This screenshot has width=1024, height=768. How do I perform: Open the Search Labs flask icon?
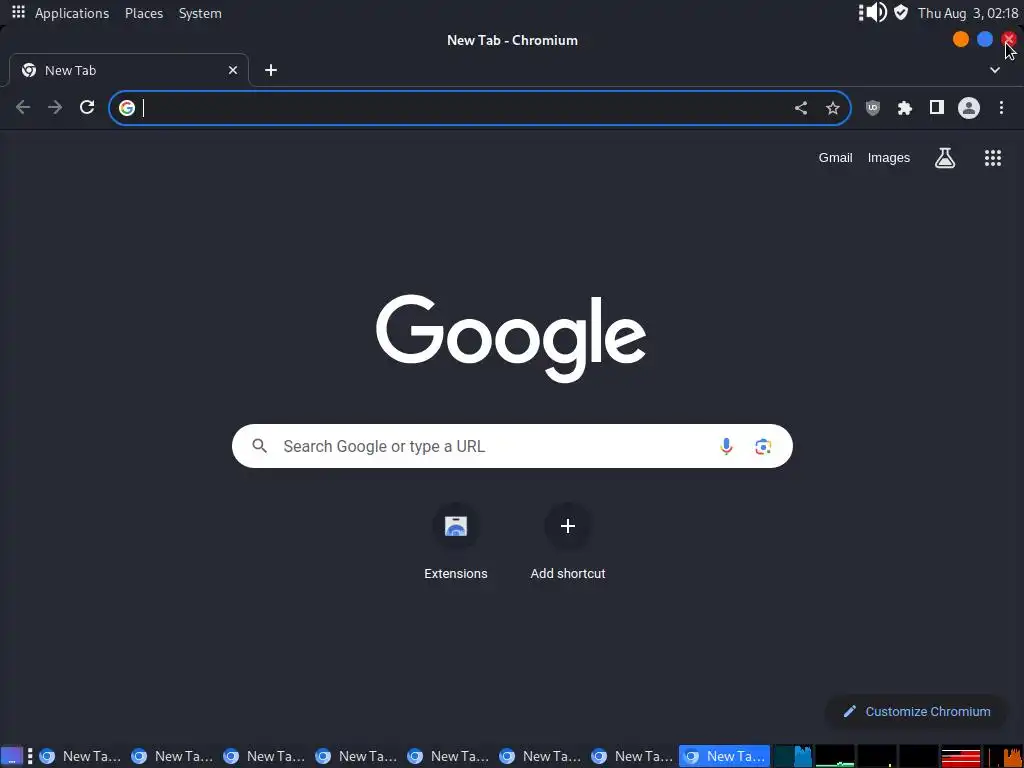point(945,157)
